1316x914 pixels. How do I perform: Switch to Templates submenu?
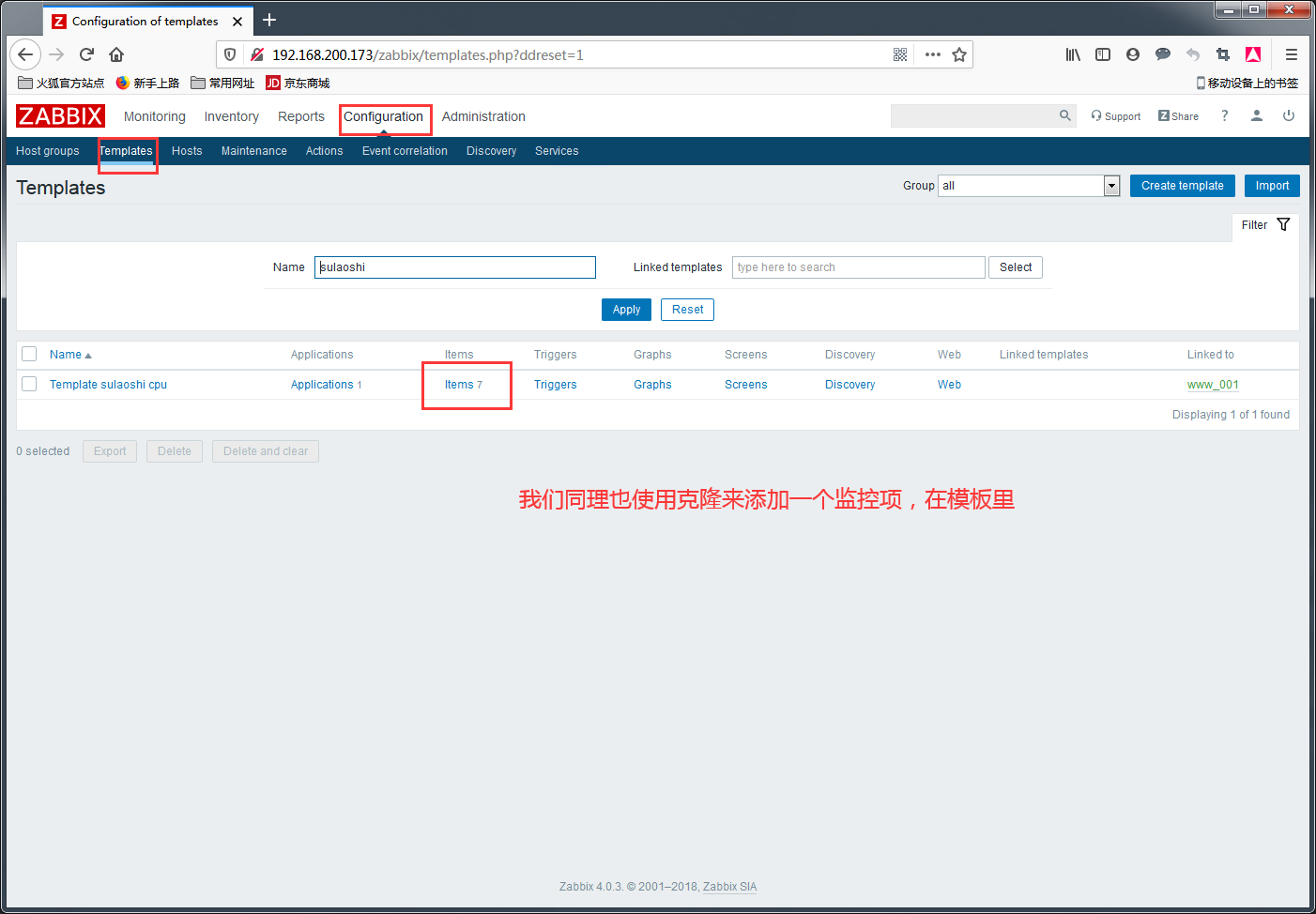(x=126, y=151)
